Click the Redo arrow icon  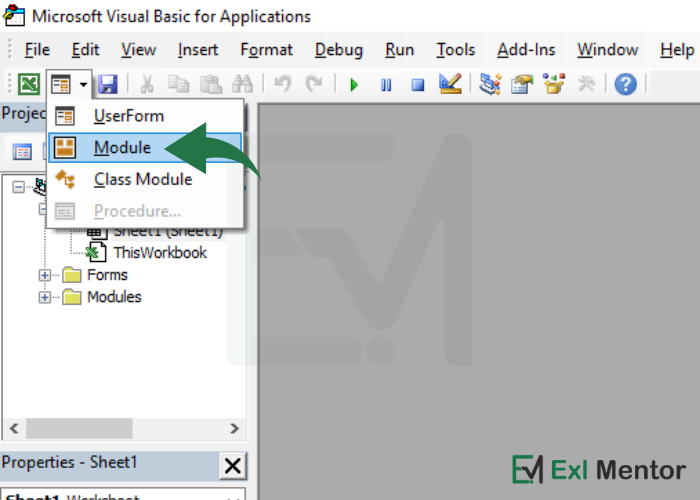click(x=314, y=84)
